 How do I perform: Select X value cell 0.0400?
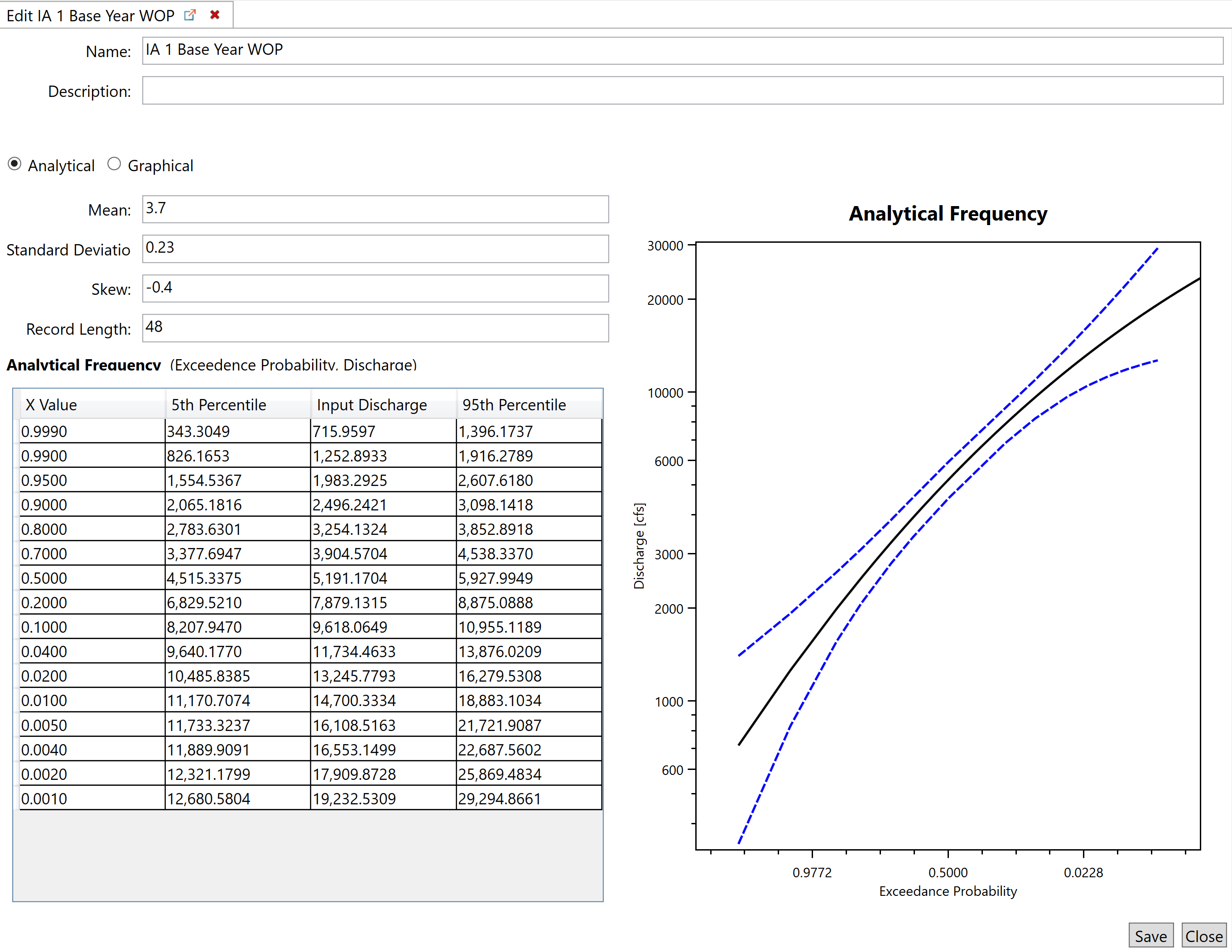pyautogui.click(x=92, y=651)
